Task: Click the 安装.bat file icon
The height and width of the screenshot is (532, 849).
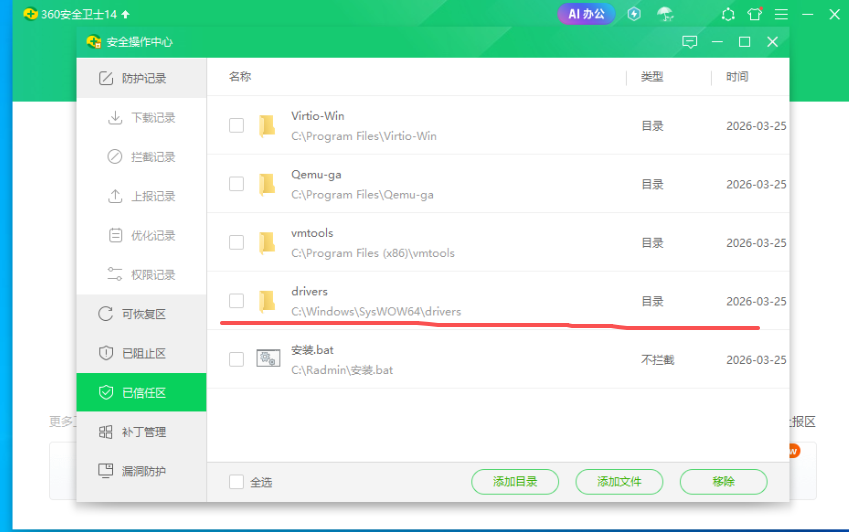Action: tap(268, 358)
